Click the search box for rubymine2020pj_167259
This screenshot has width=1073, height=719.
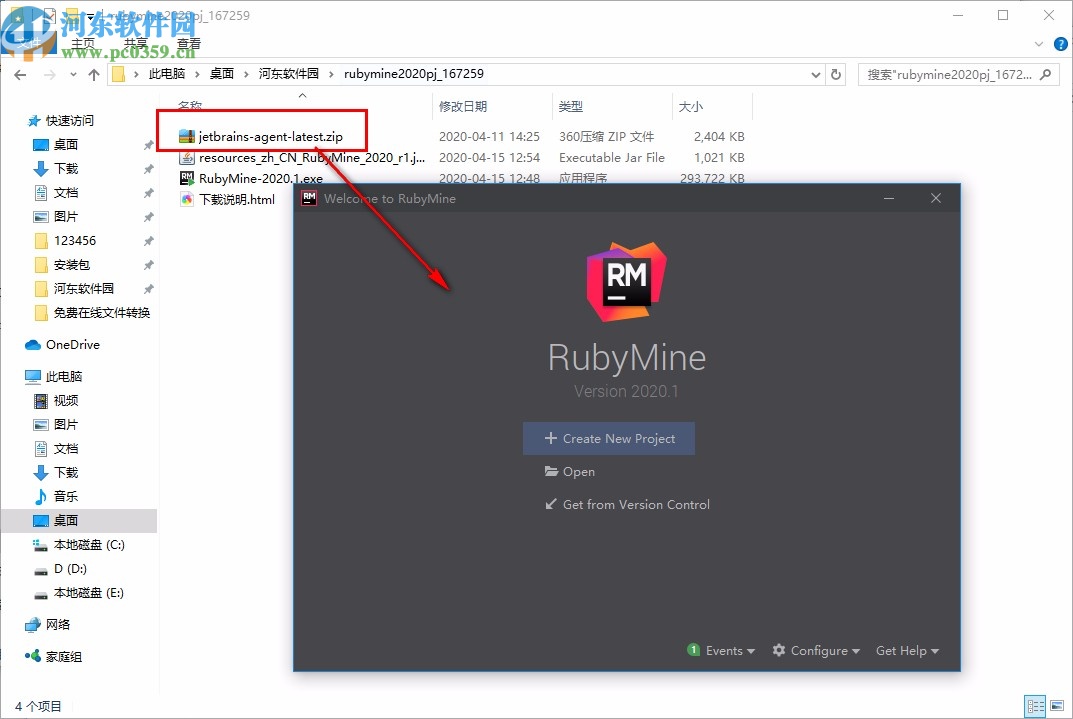point(950,73)
